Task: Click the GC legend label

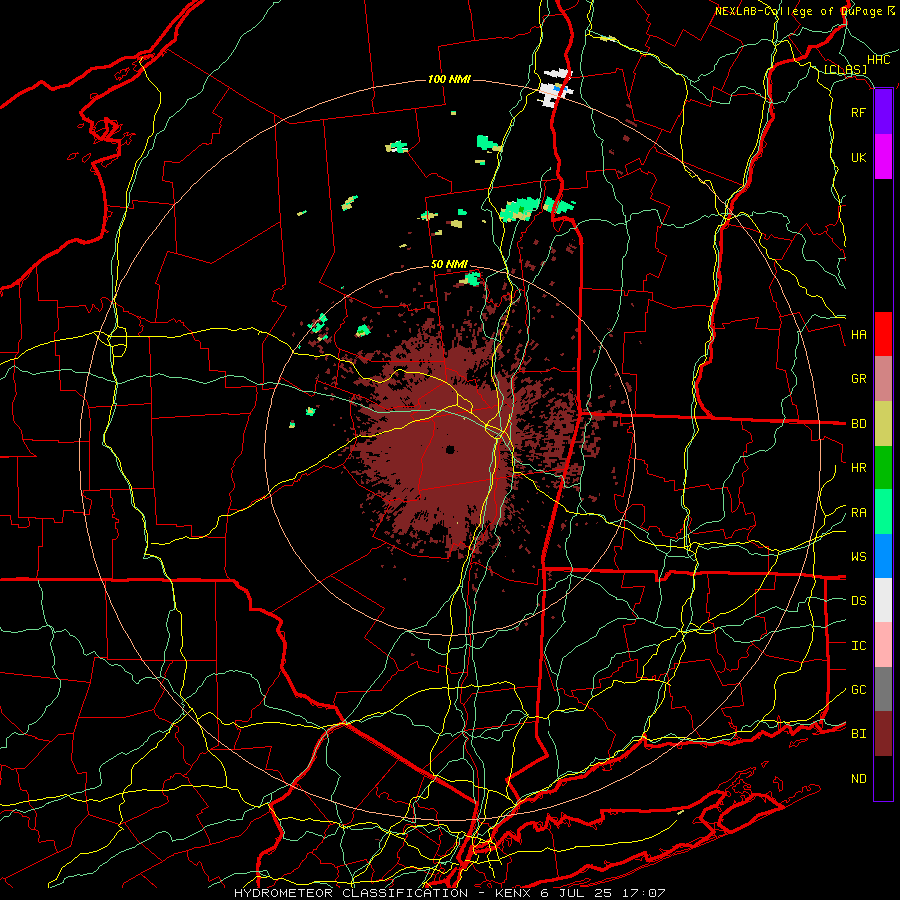Action: tap(859, 690)
